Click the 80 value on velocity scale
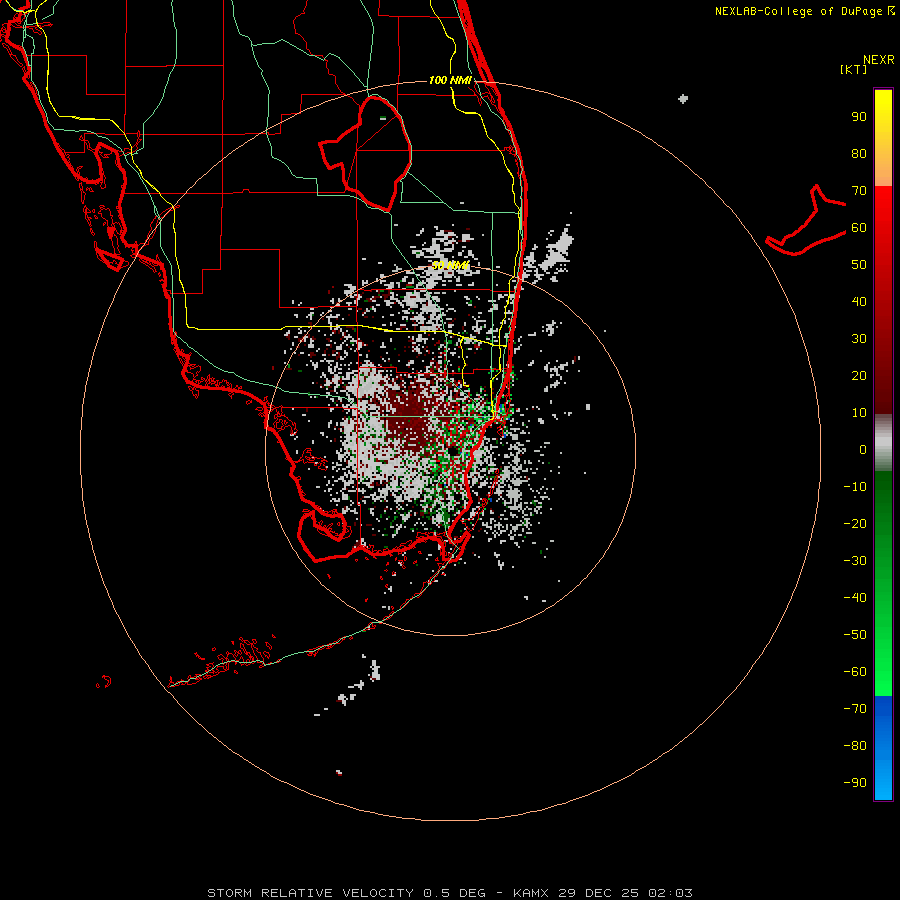Image resolution: width=900 pixels, height=900 pixels. click(x=859, y=154)
